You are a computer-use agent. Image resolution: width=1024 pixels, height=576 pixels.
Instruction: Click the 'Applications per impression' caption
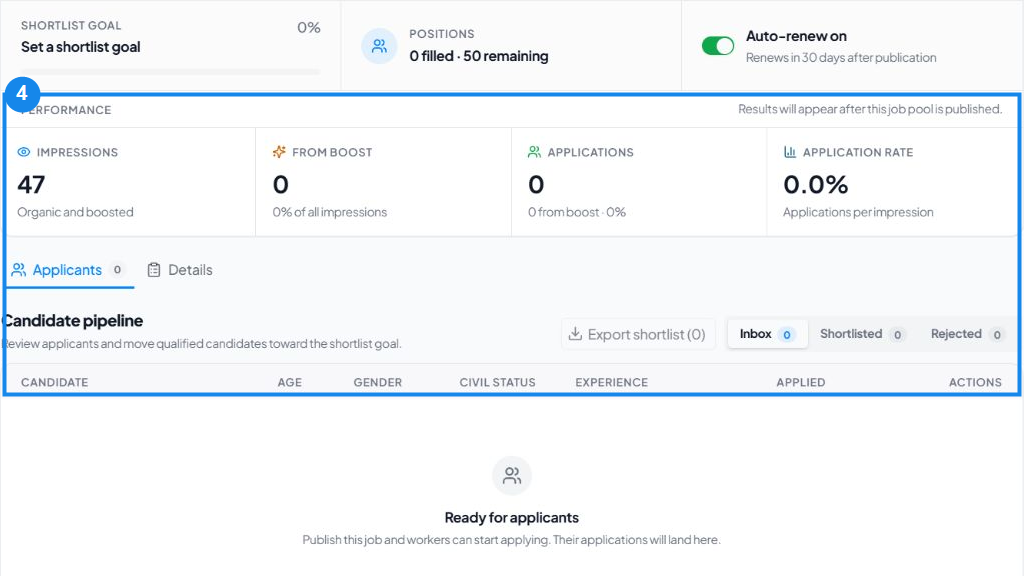[x=858, y=212]
